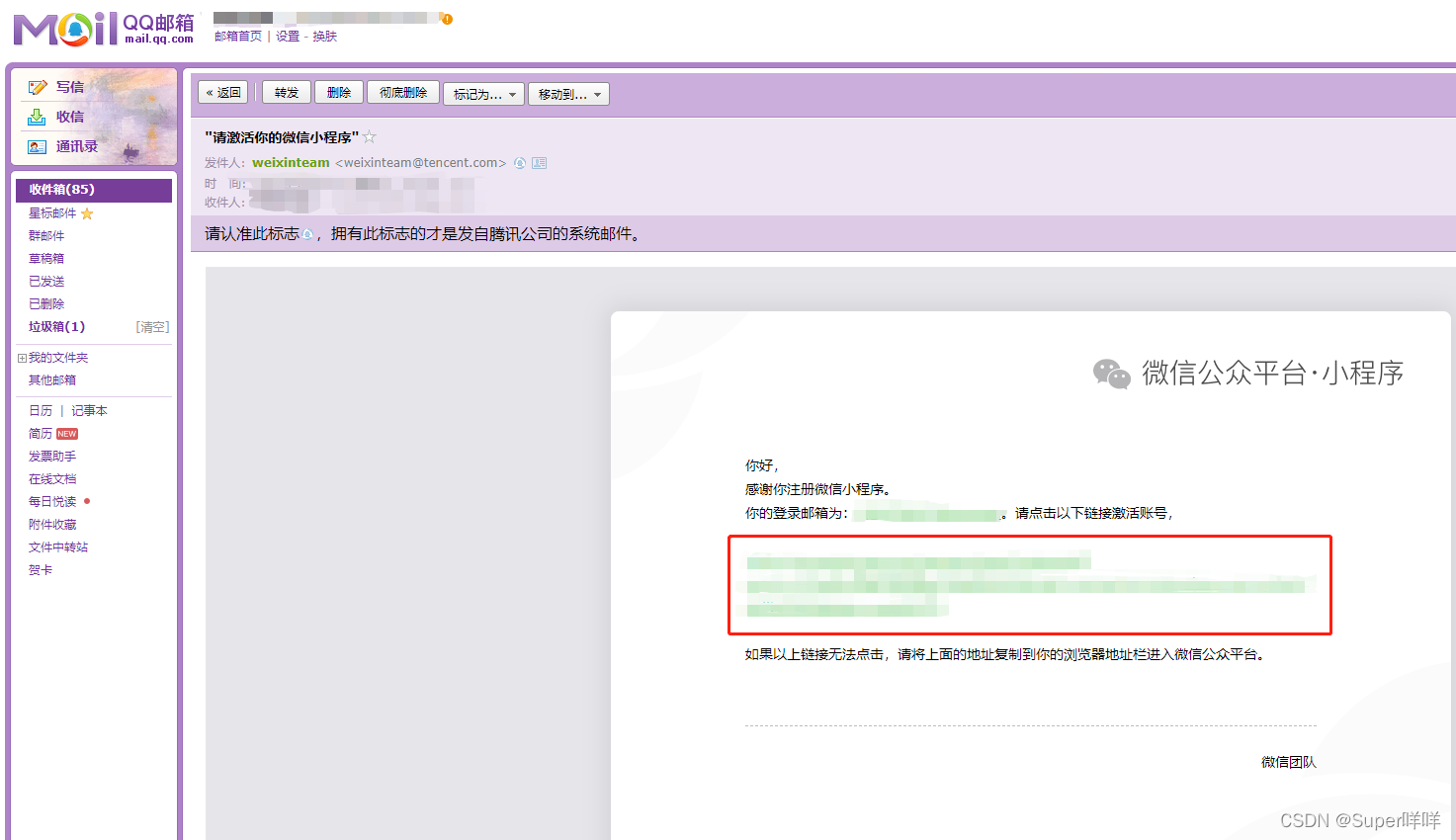Viewport: 1456px width, 840px height.
Task: Click the 写信 compose label
Action: point(70,87)
